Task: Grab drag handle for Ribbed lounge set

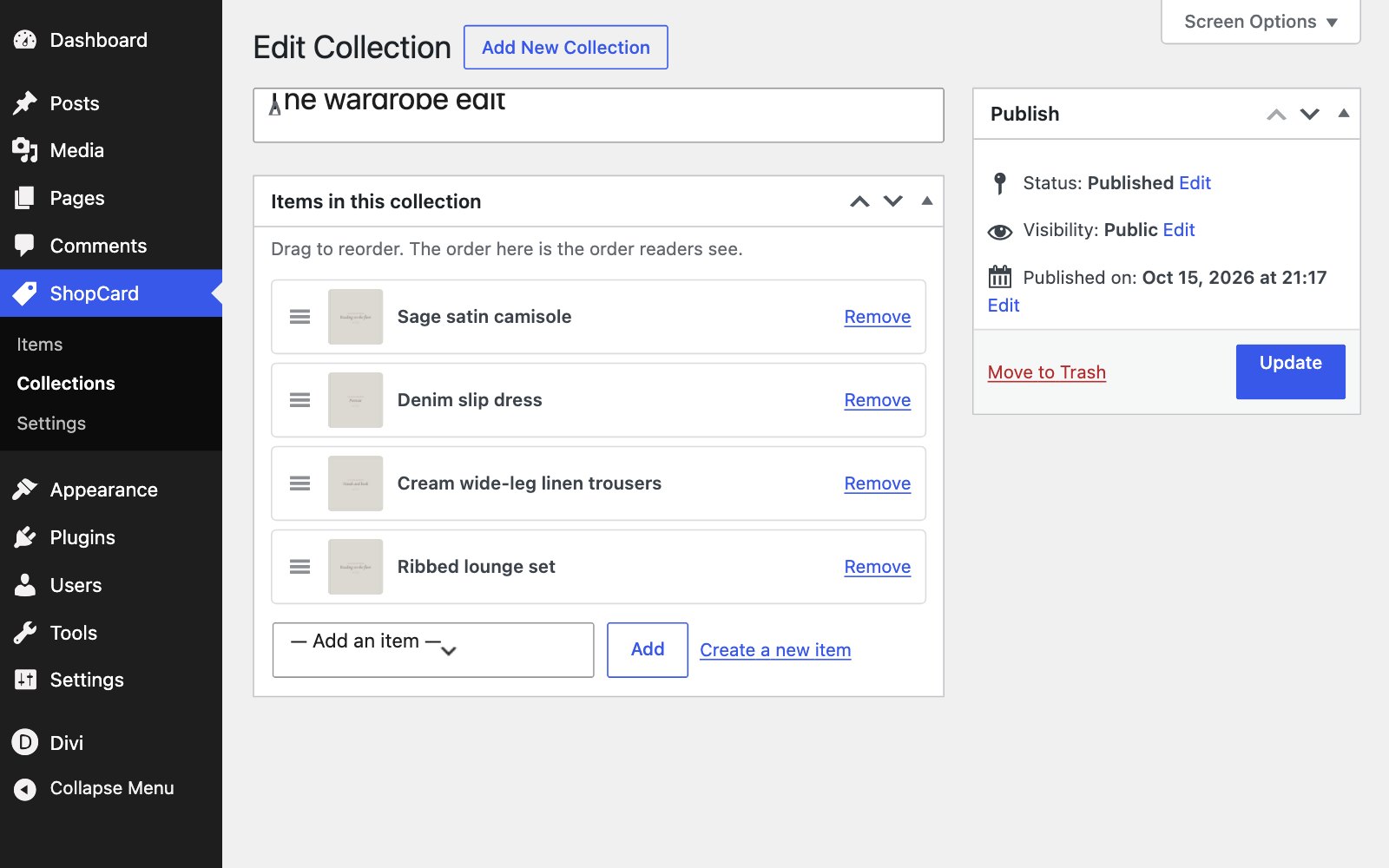Action: [300, 567]
